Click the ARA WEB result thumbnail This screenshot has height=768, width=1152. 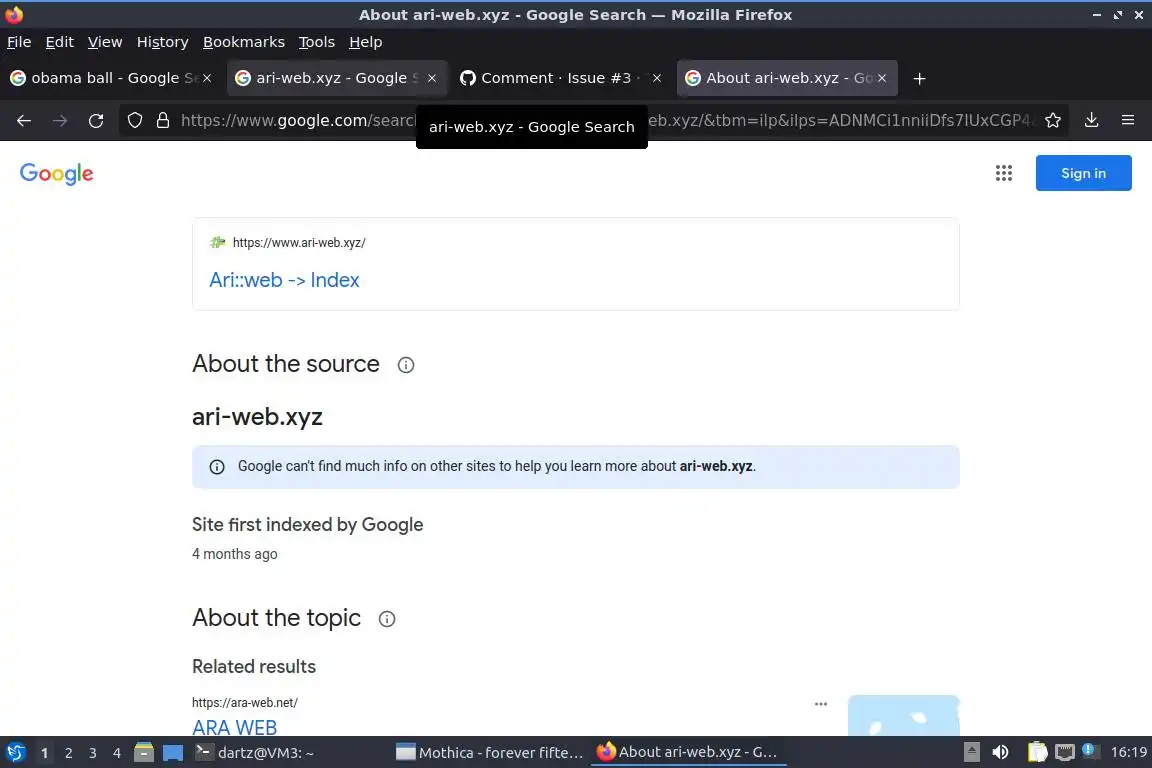tap(904, 715)
